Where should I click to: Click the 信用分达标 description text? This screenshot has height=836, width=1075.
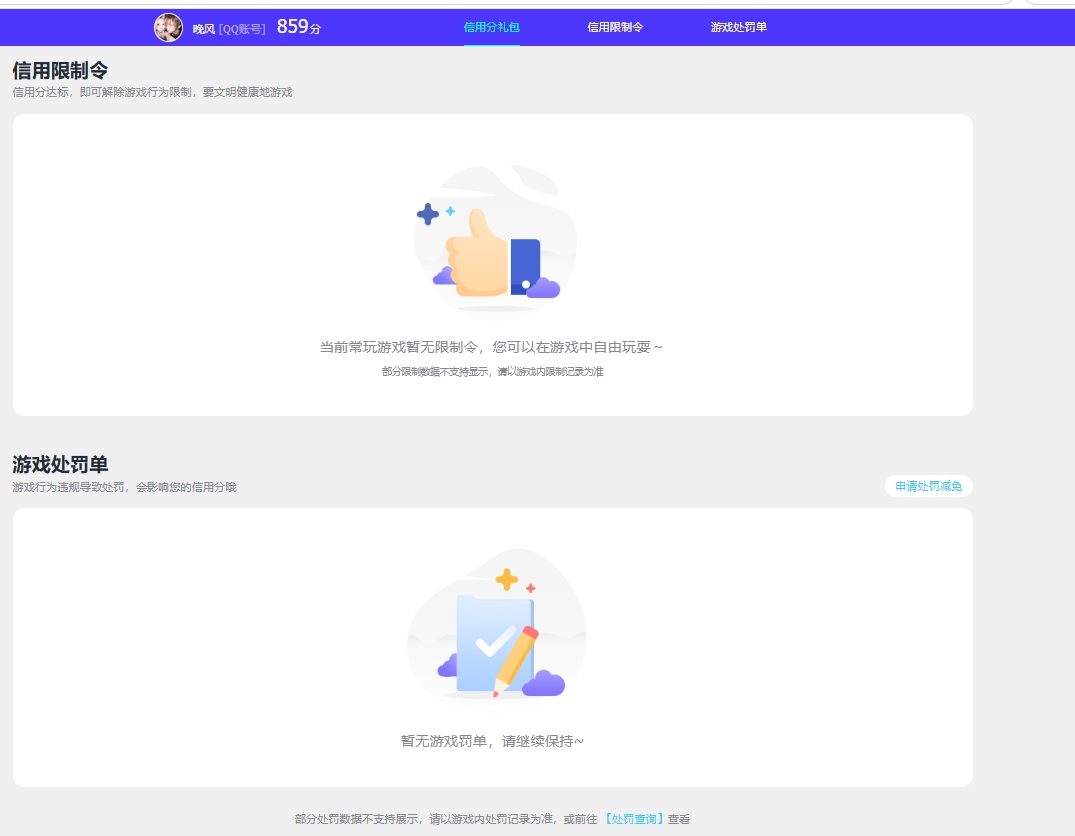click(x=152, y=92)
